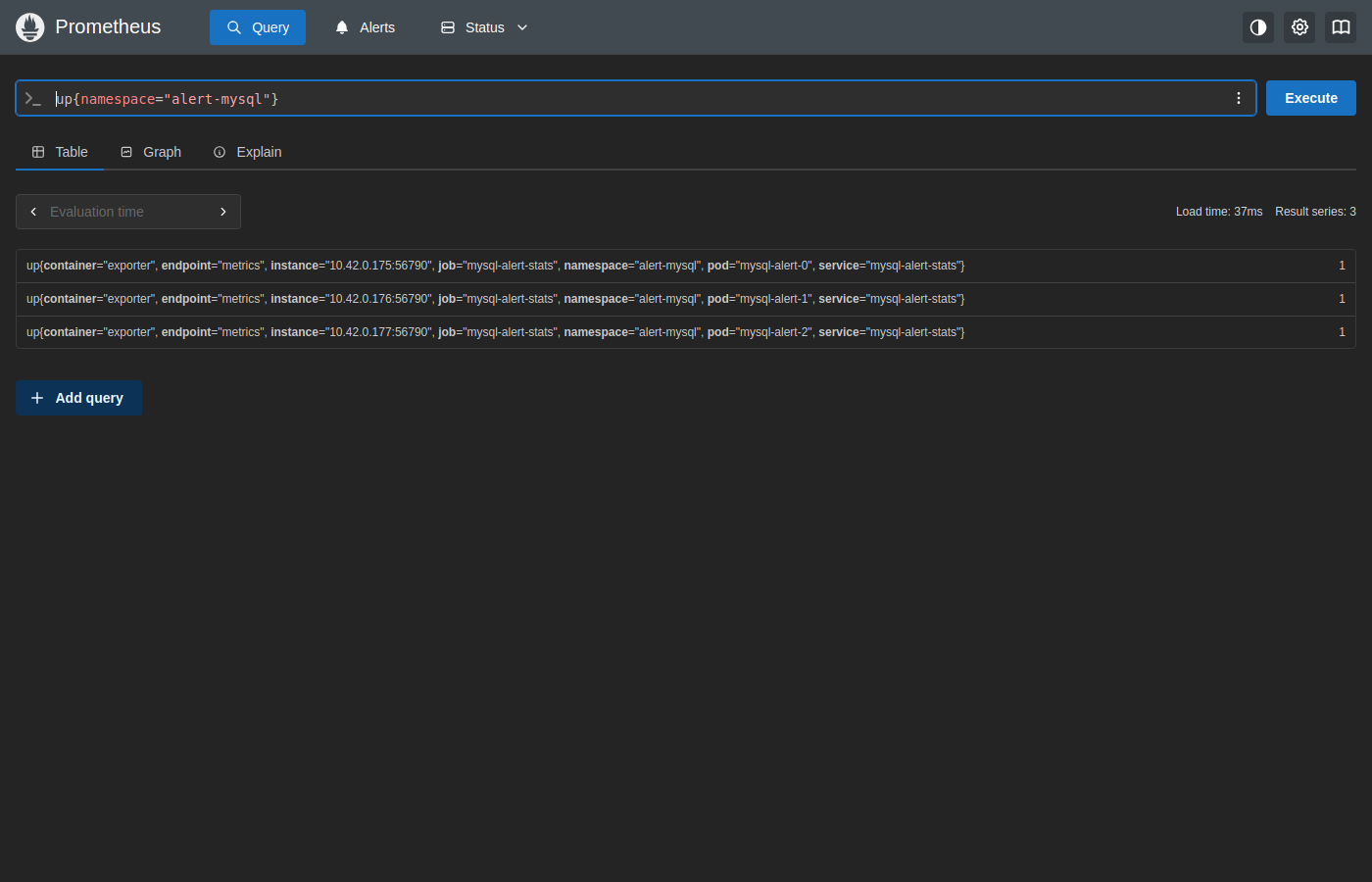Open the query options three-dot menu
Viewport: 1372px width, 882px height.
tap(1239, 98)
